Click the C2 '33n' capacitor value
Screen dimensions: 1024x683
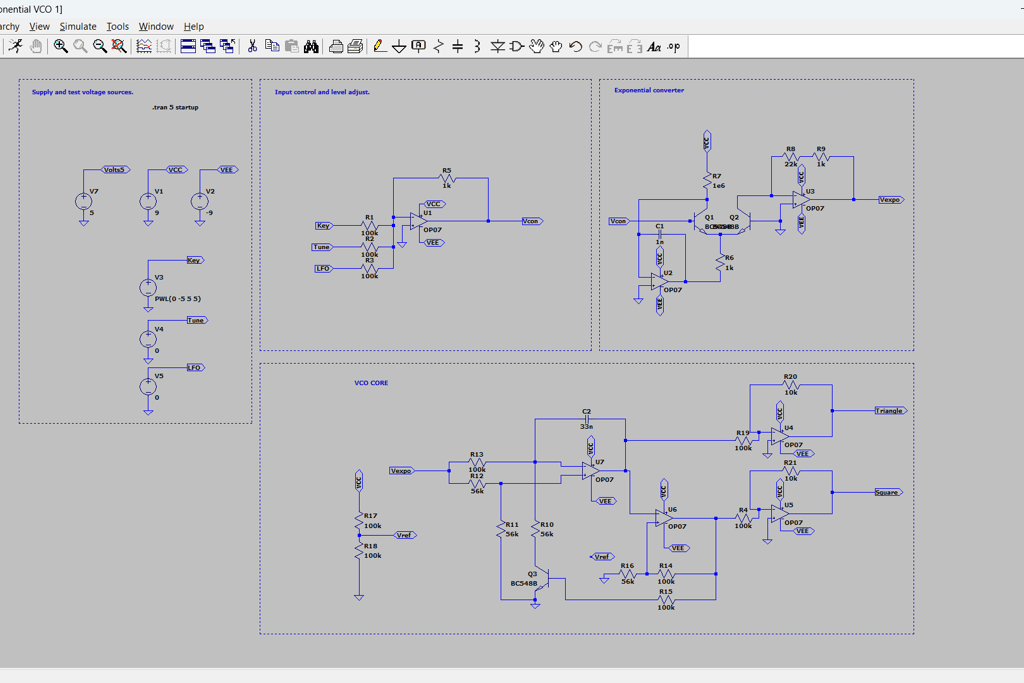(586, 426)
